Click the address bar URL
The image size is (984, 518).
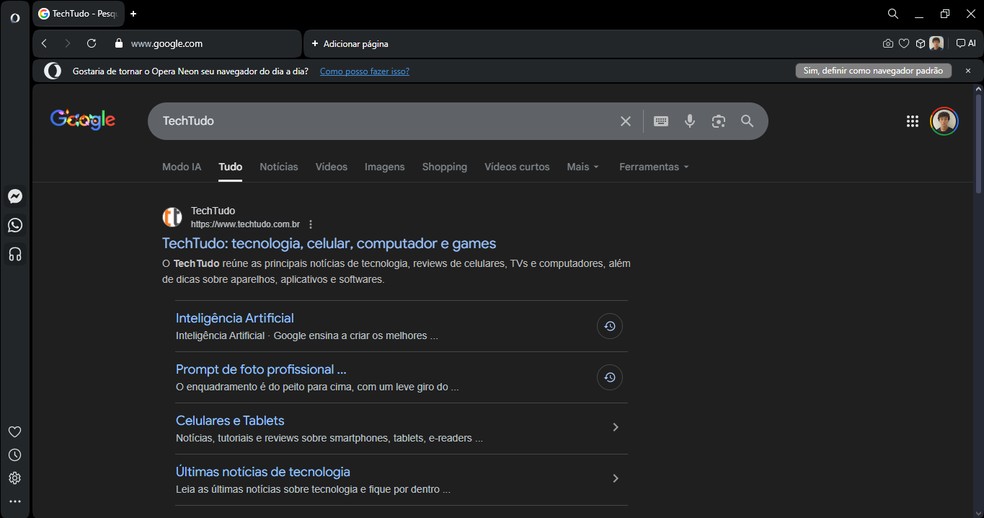(x=166, y=43)
